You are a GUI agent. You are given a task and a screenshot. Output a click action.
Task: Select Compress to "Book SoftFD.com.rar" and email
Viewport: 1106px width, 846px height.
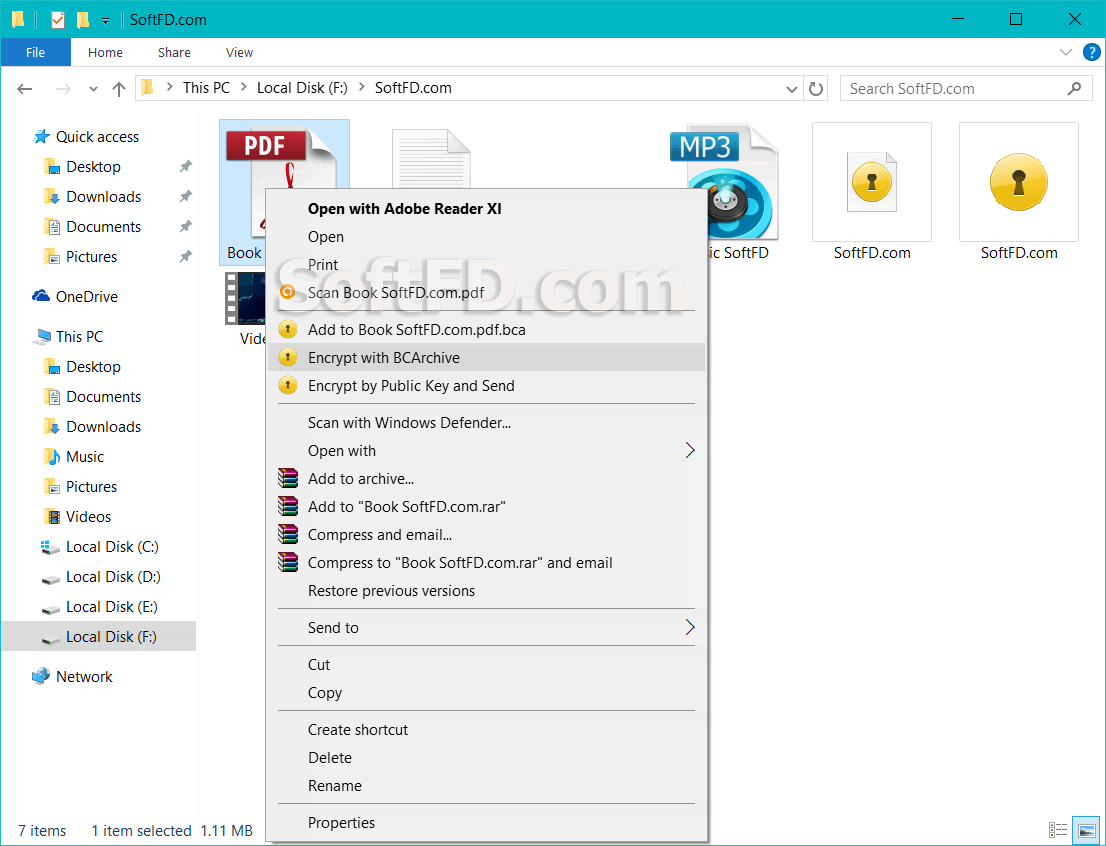tap(486, 563)
